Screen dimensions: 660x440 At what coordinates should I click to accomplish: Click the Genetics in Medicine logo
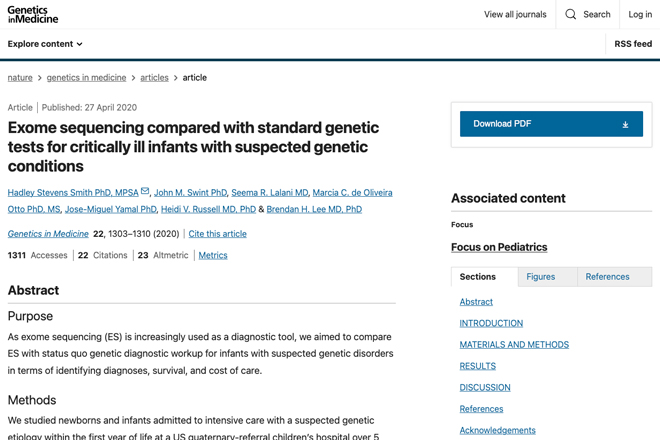point(33,14)
